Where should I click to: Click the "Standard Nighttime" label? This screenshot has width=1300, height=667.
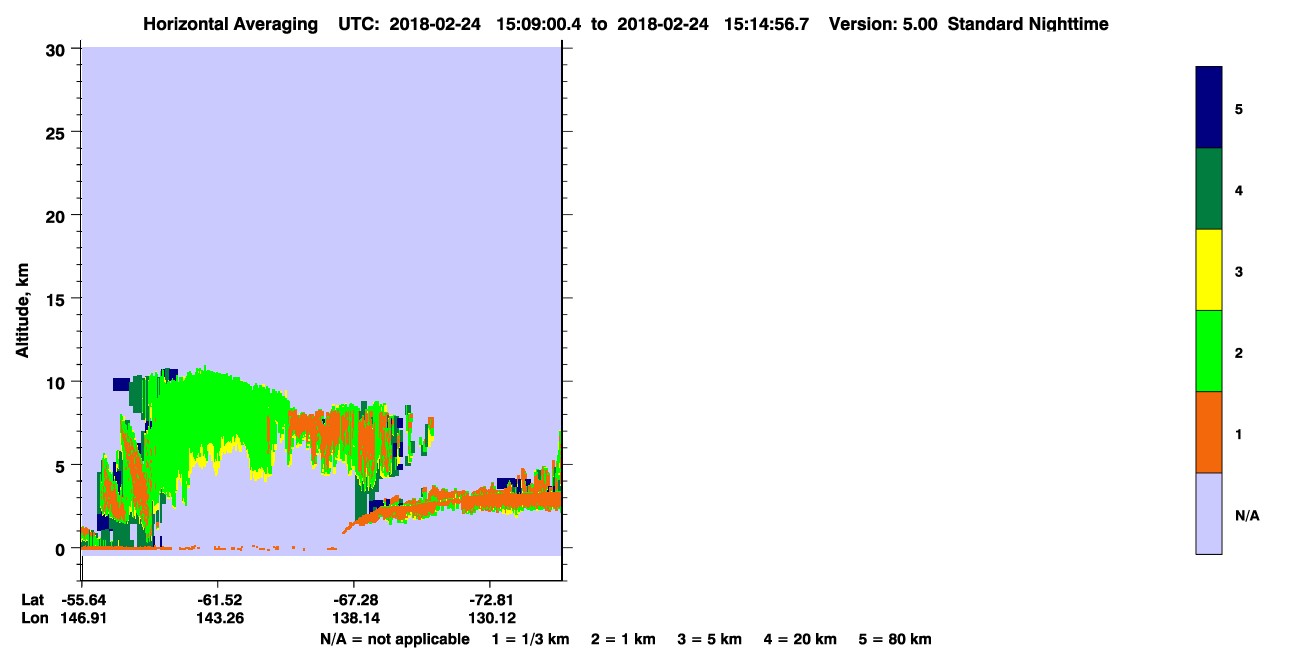click(x=1028, y=24)
